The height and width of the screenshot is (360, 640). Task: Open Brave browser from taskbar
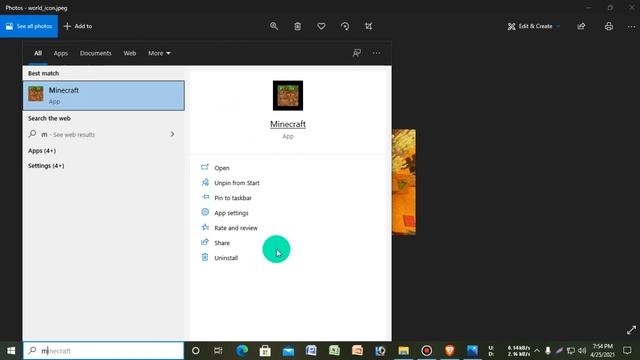[x=449, y=351]
